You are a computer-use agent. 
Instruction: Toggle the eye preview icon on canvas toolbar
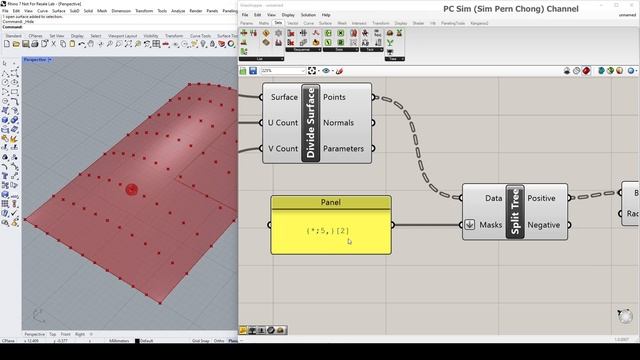point(326,71)
